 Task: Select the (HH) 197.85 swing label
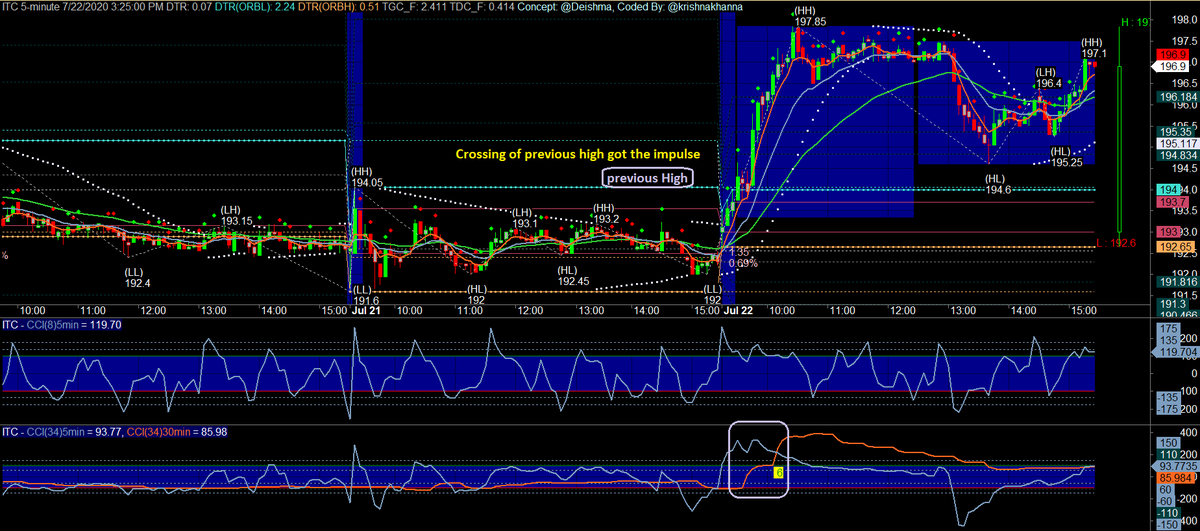[810, 15]
